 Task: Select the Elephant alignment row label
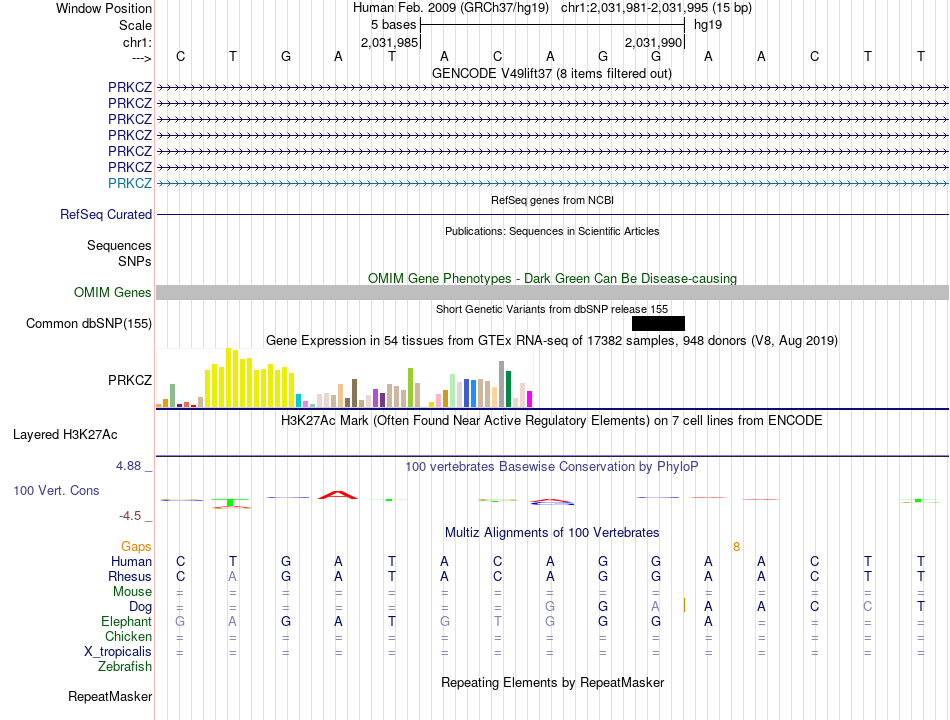pos(127,622)
